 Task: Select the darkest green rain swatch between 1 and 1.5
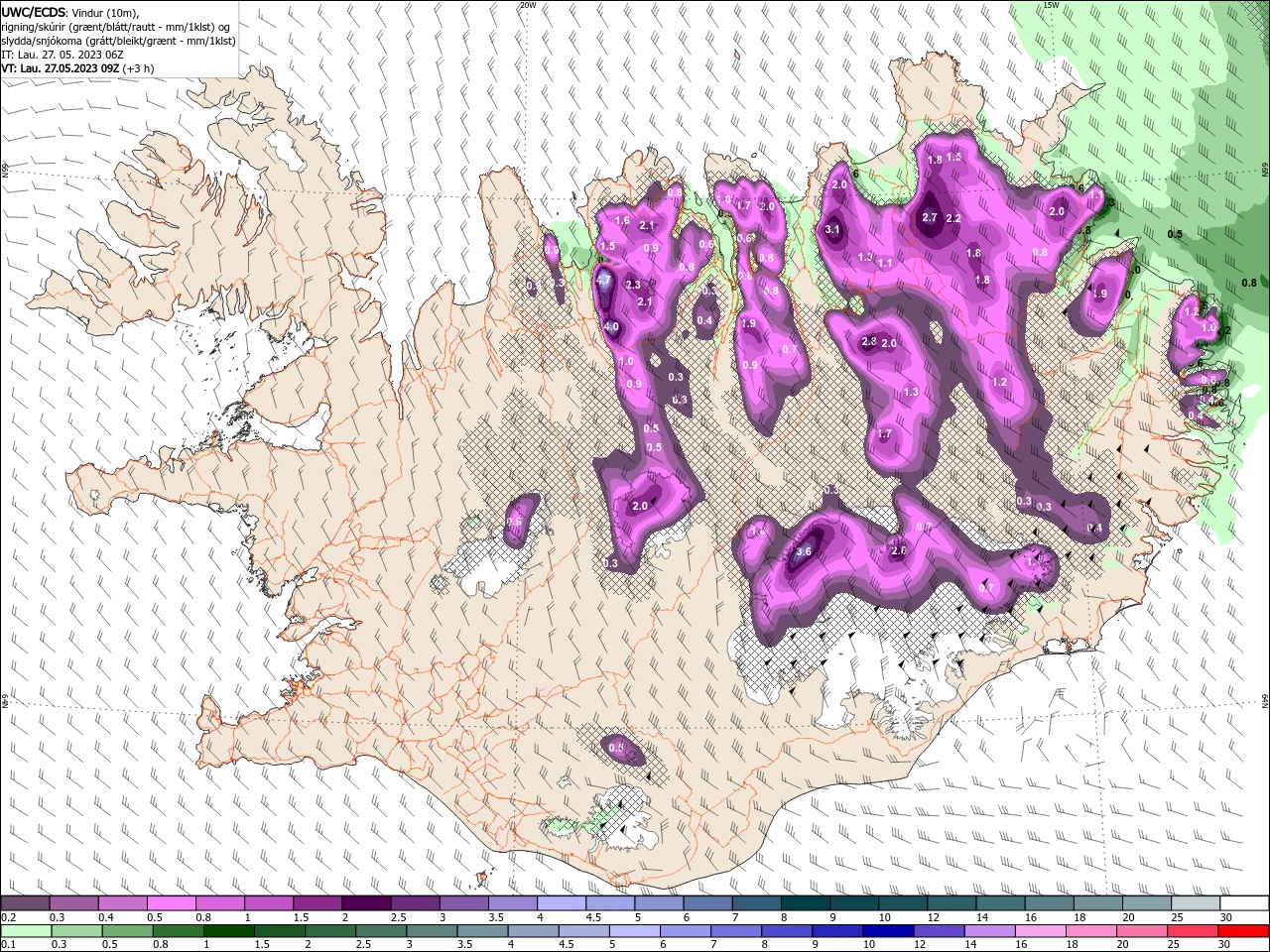pyautogui.click(x=228, y=931)
